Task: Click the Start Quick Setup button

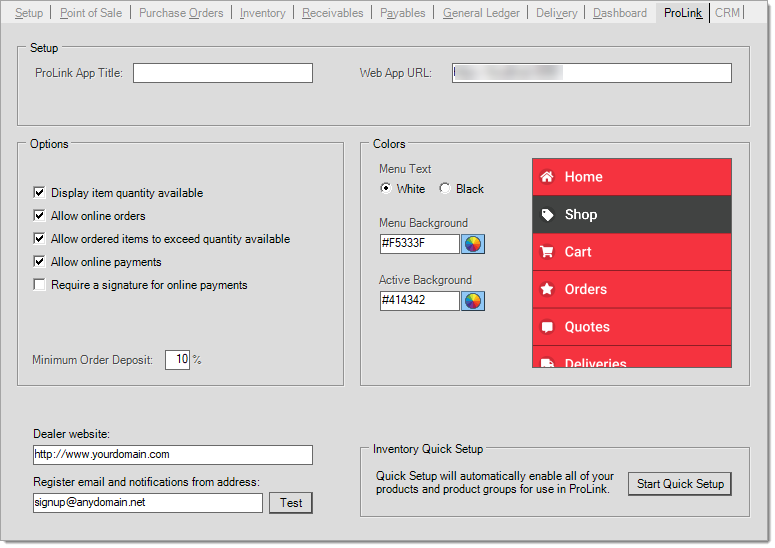Action: pyautogui.click(x=680, y=484)
